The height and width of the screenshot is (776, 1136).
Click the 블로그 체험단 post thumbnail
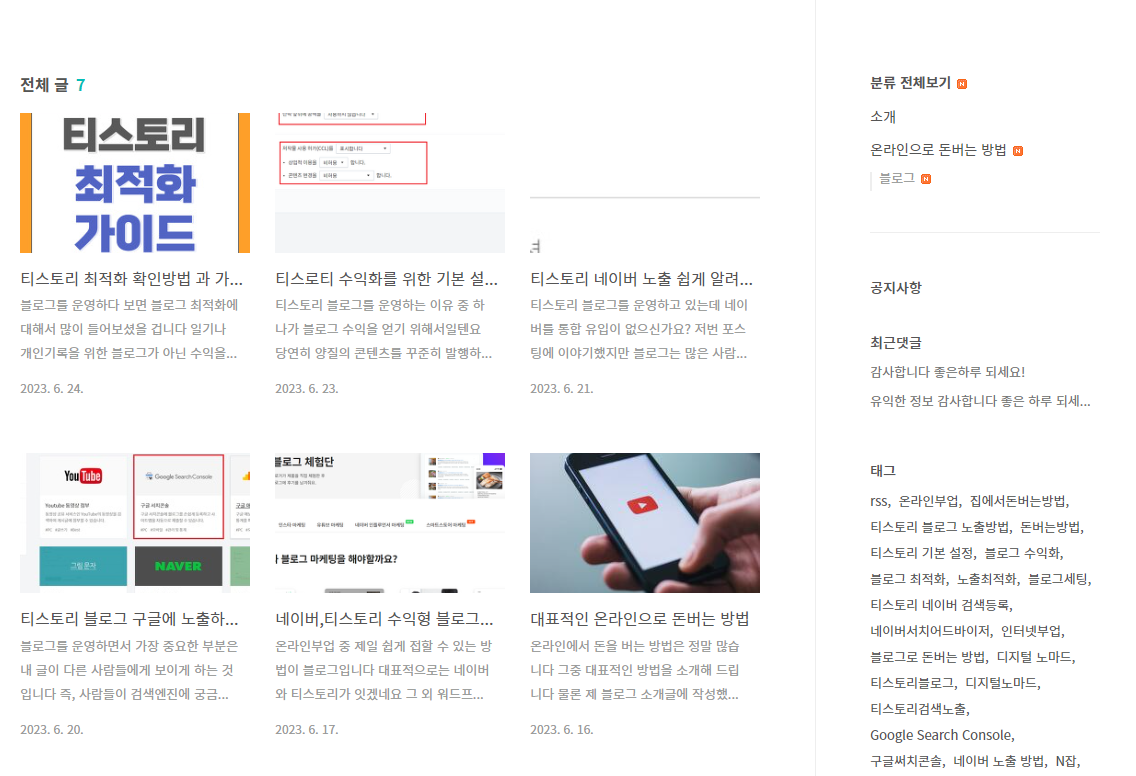pyautogui.click(x=390, y=522)
